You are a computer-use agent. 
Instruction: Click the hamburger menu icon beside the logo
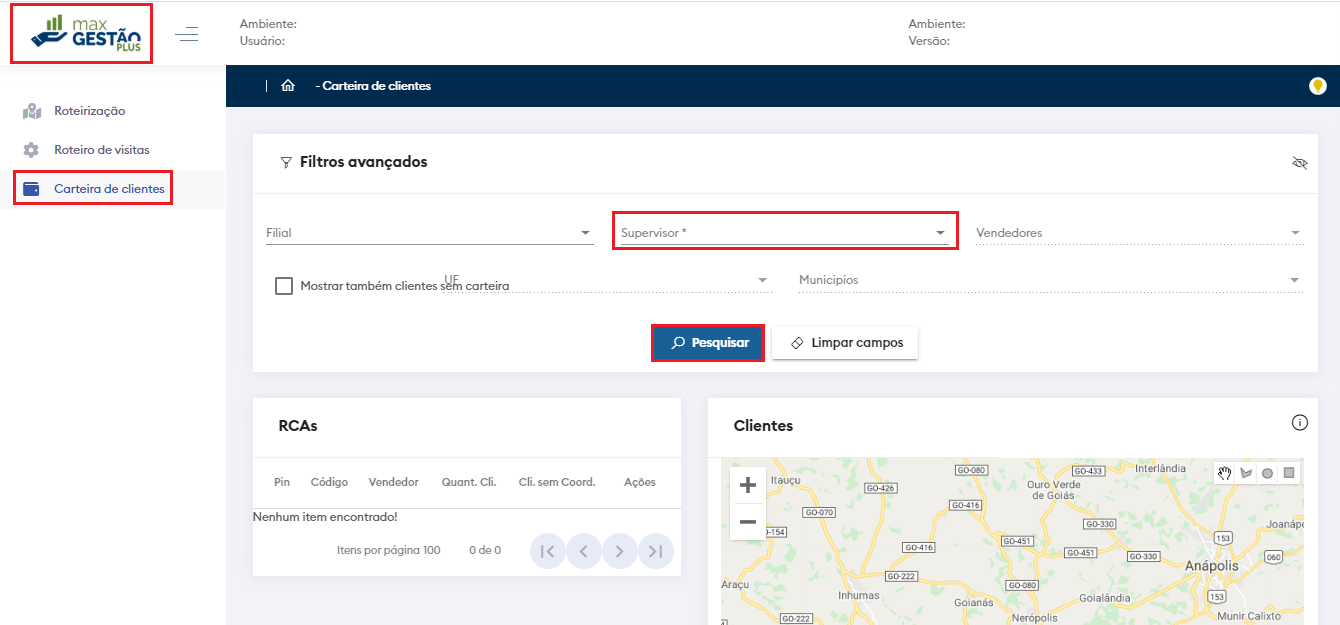point(187,35)
